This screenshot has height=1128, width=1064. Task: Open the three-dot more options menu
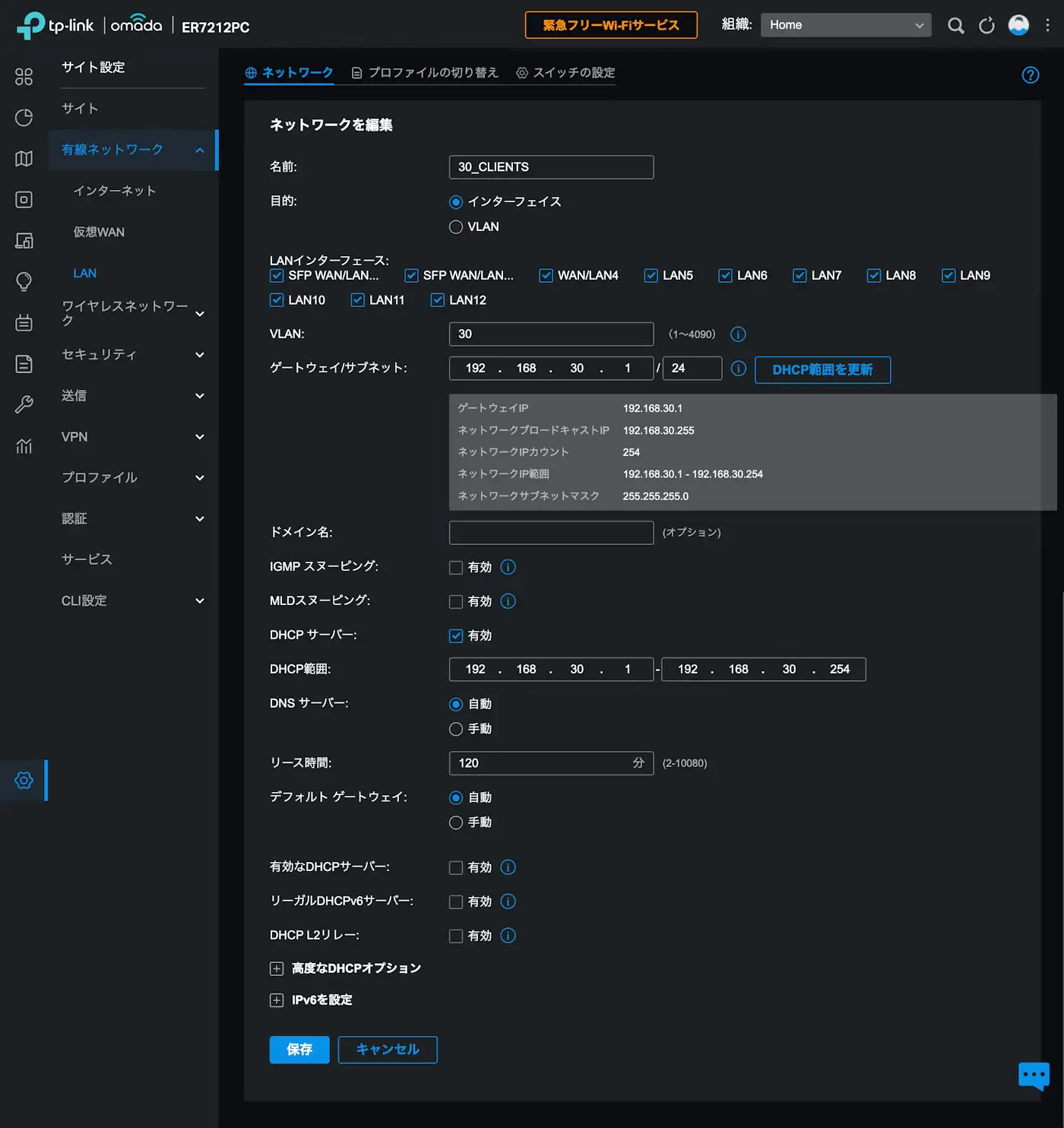[x=1047, y=25]
